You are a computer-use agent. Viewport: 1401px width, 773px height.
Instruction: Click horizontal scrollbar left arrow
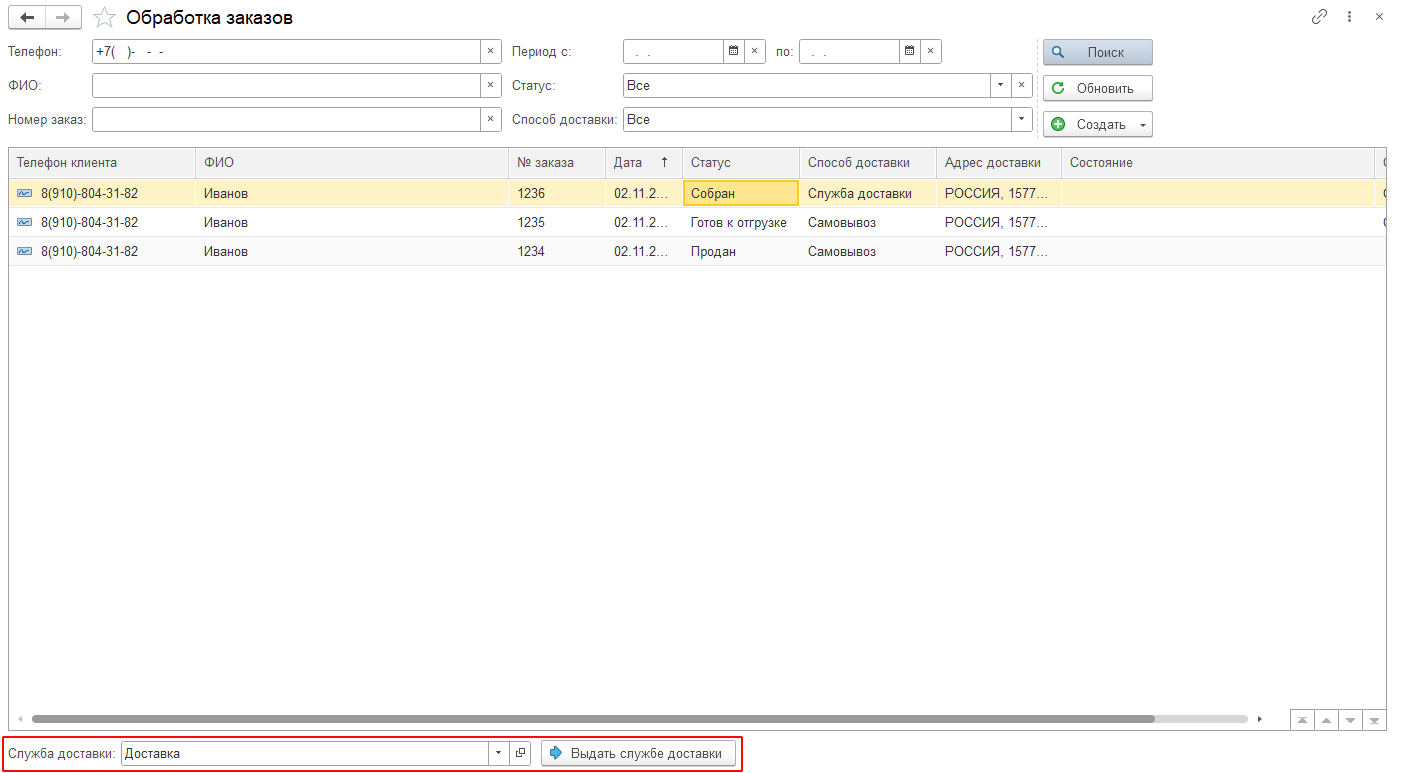pyautogui.click(x=20, y=719)
